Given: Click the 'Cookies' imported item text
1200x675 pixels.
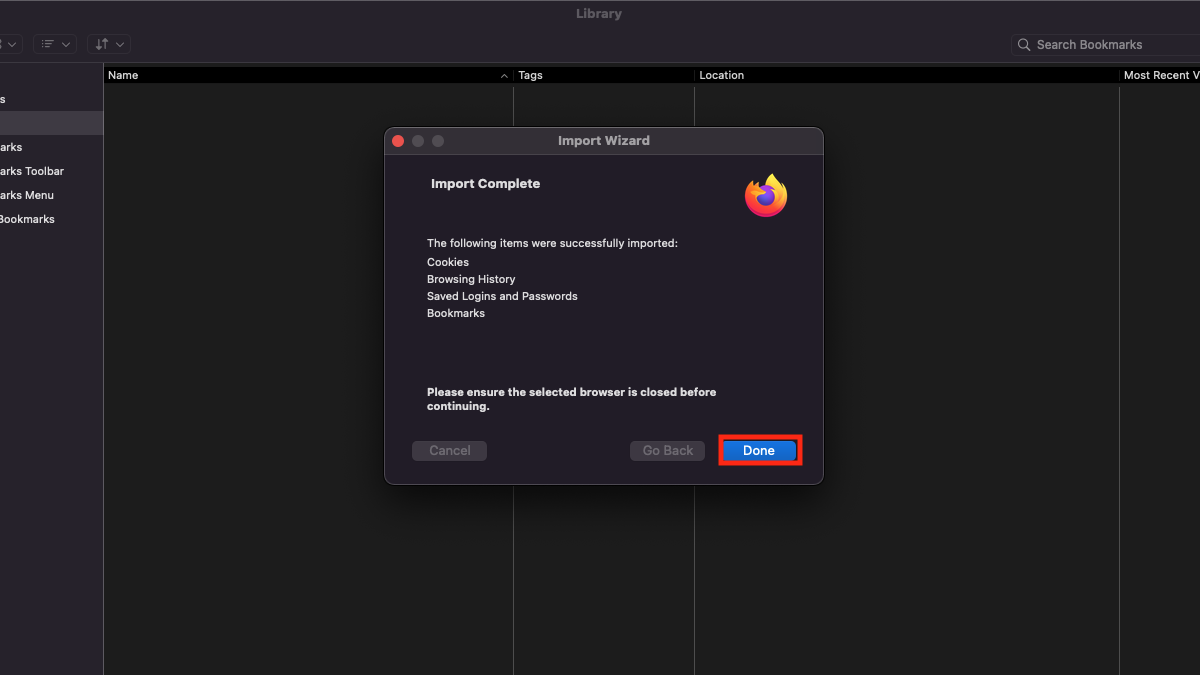Looking at the screenshot, I should pyautogui.click(x=448, y=262).
